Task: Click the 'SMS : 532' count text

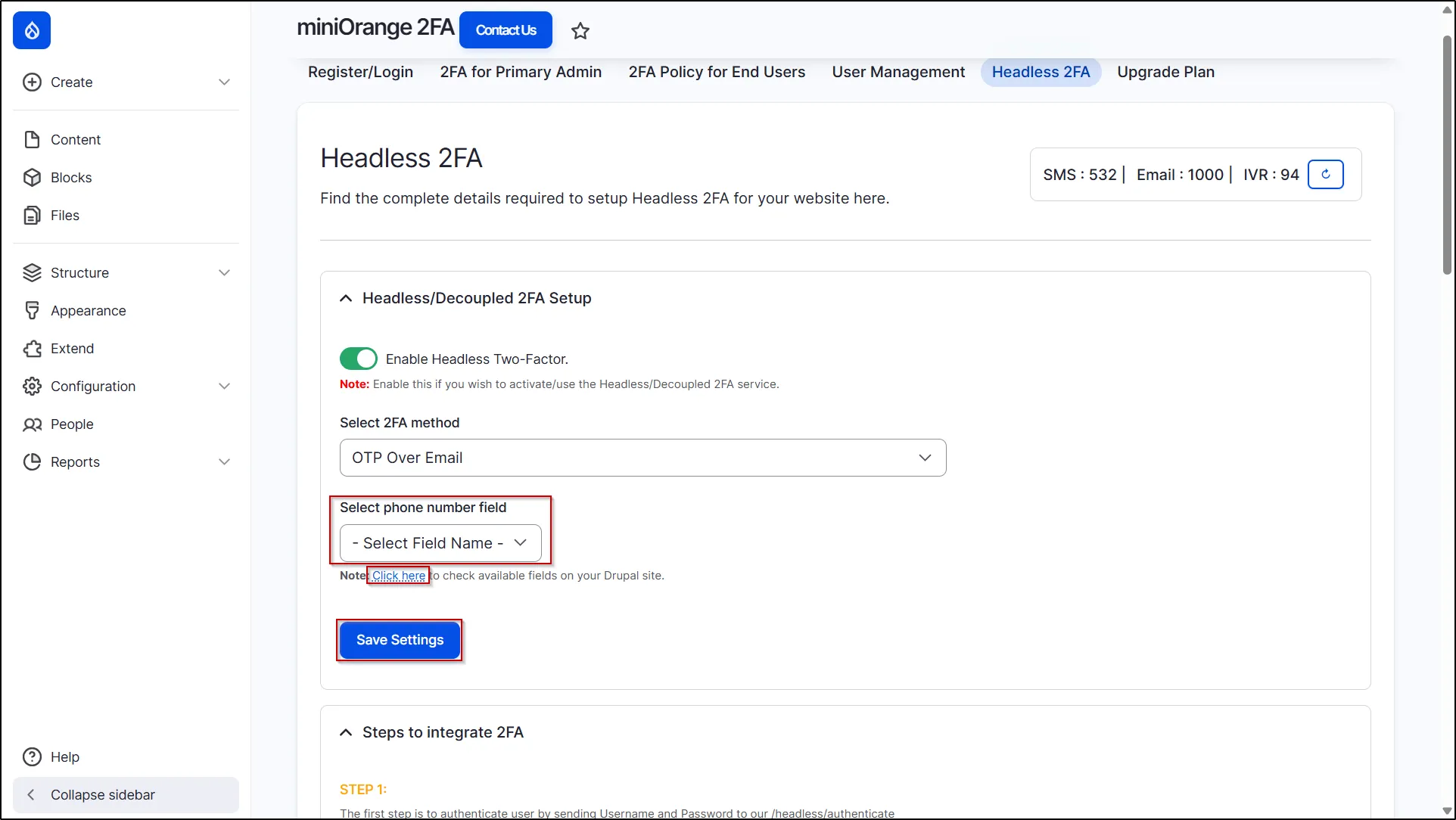Action: 1080,175
